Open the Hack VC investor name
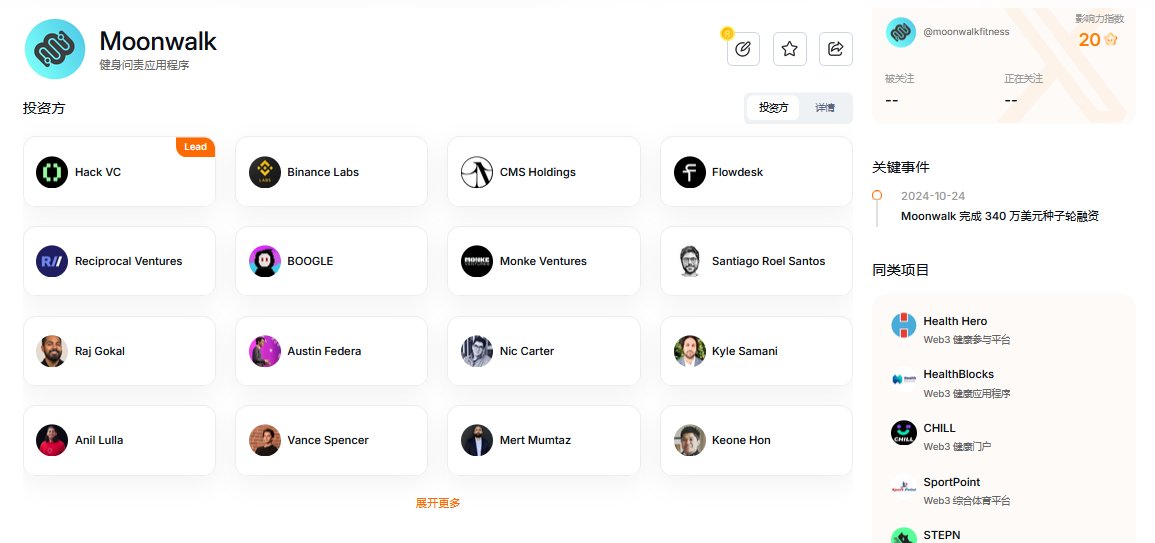 pyautogui.click(x=98, y=172)
